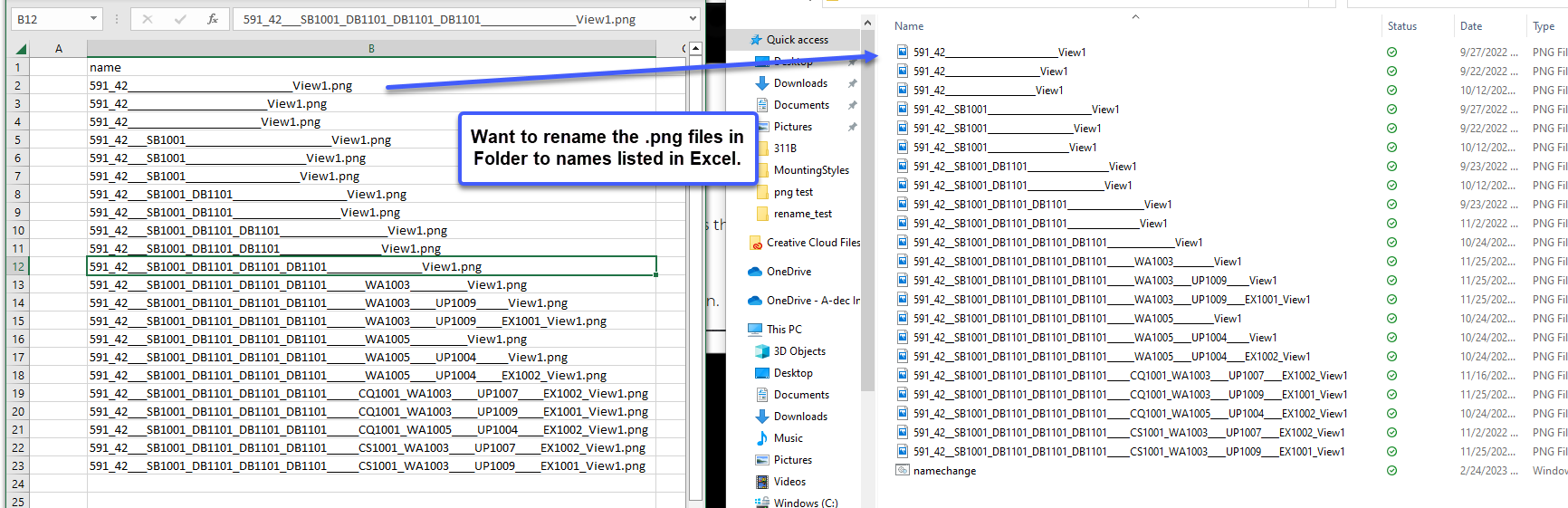Select column B header
1568x508 pixels.
click(x=371, y=48)
